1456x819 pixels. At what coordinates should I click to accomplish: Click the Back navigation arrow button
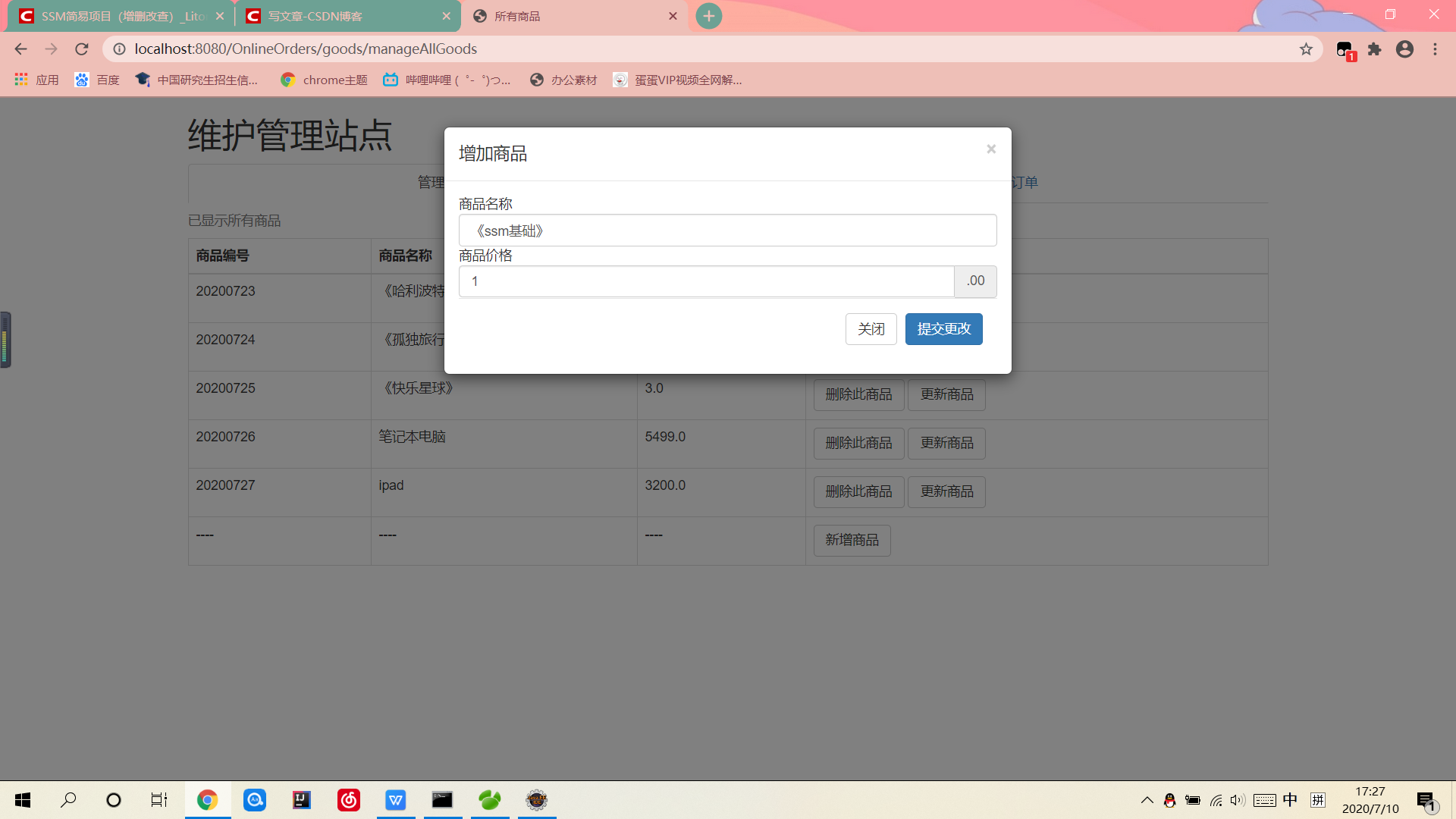pos(21,49)
